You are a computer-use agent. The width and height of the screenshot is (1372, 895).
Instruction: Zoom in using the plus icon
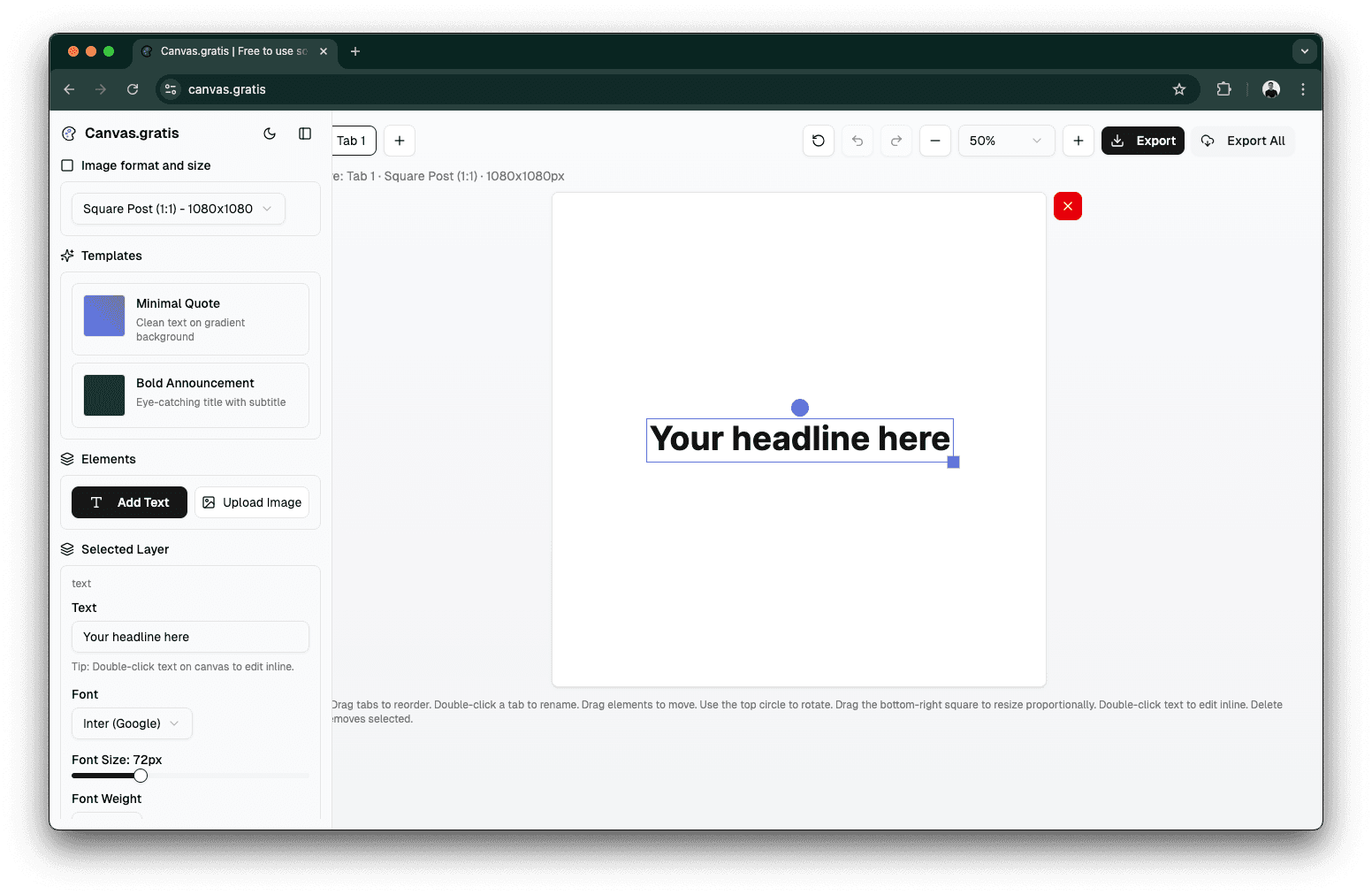(x=1079, y=141)
